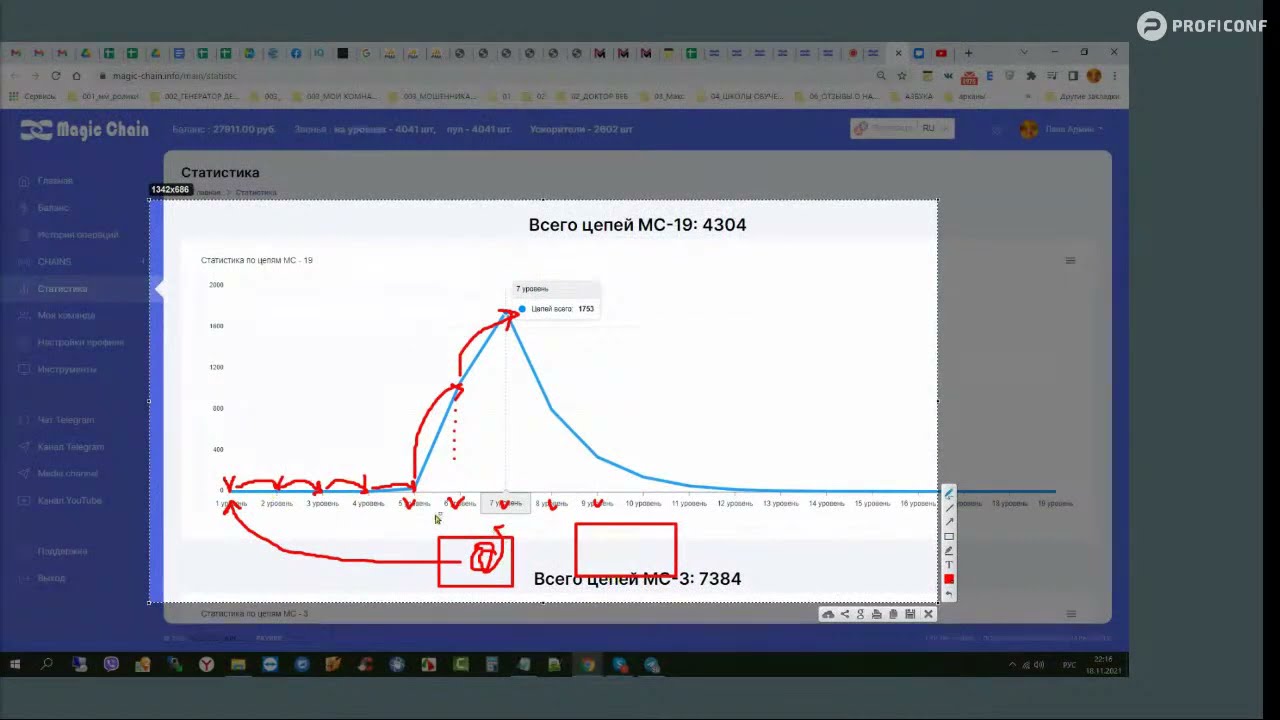Open browser three-dot menu
The width and height of the screenshot is (1280, 720).
(x=1115, y=76)
